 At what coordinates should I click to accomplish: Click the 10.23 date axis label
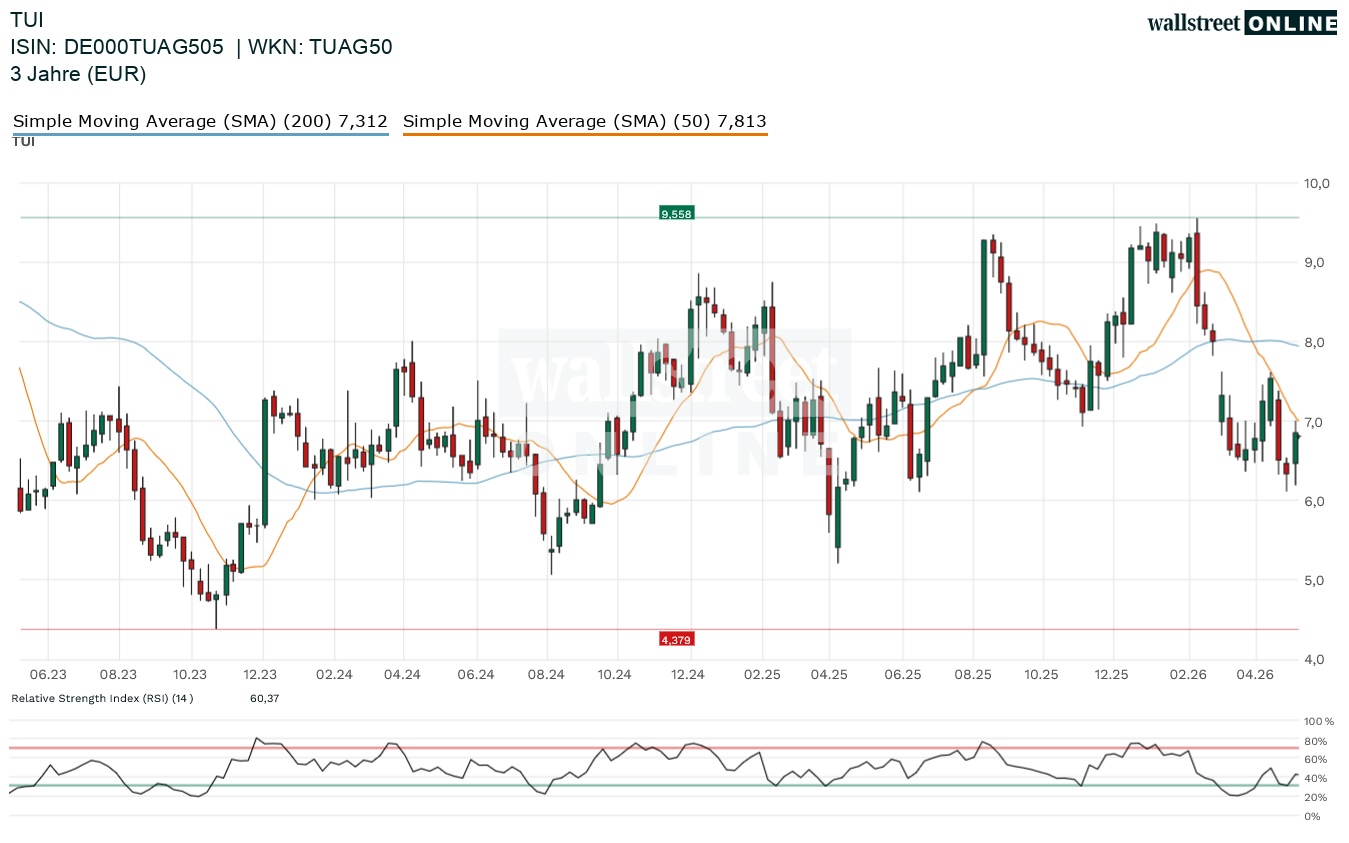tap(190, 675)
